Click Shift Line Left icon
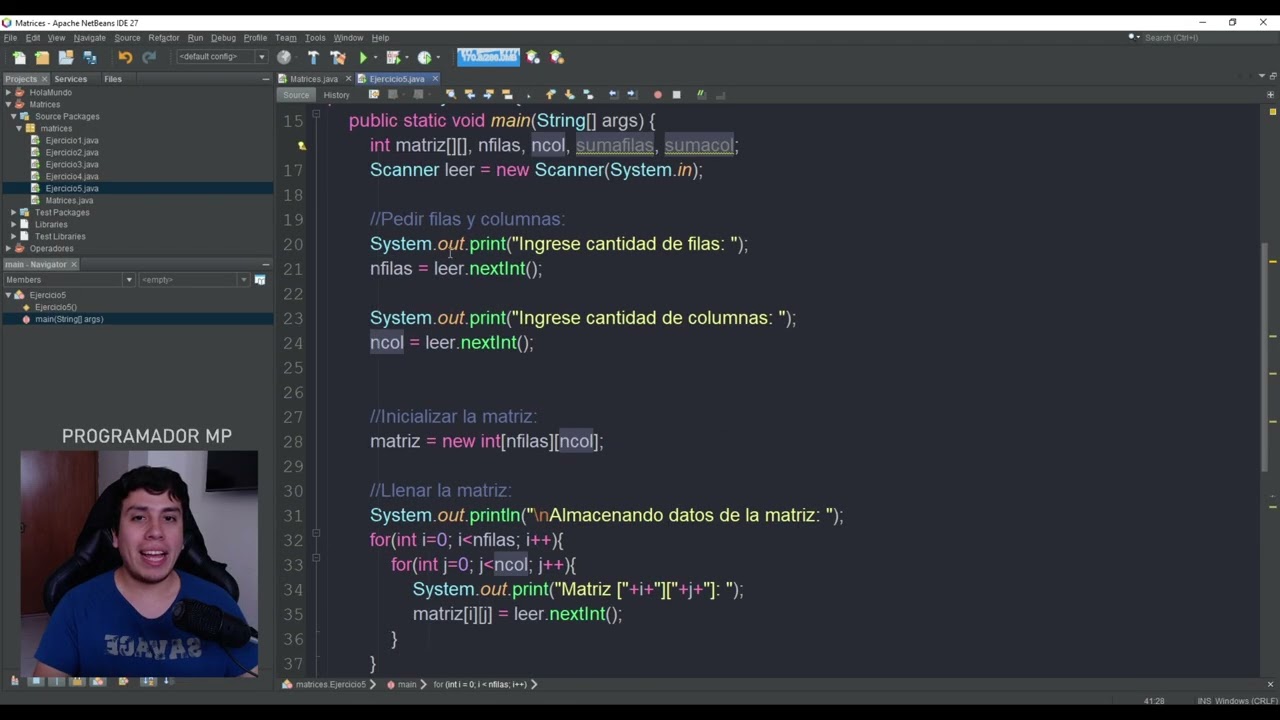The image size is (1280, 720). (613, 95)
